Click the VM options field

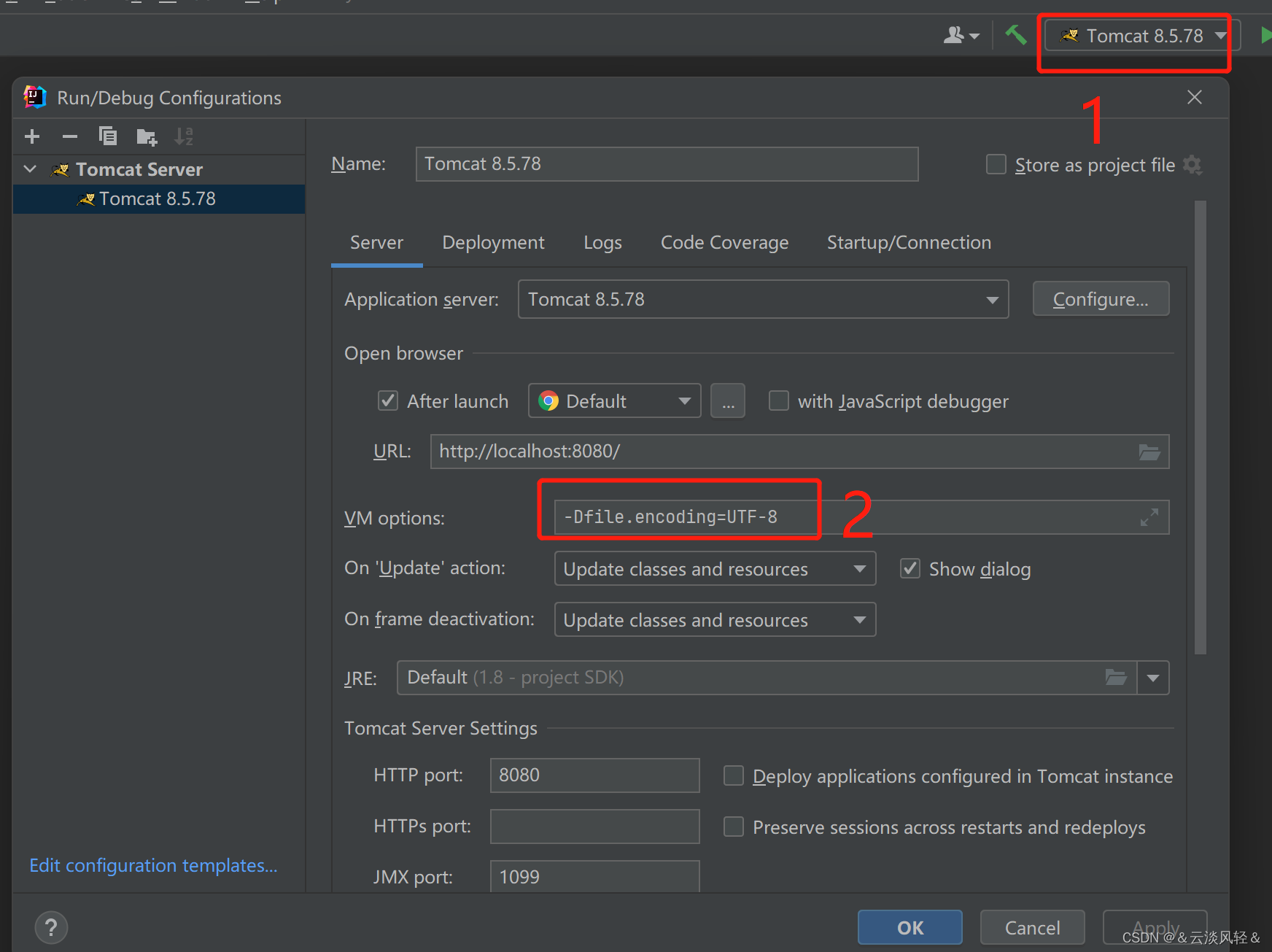861,517
